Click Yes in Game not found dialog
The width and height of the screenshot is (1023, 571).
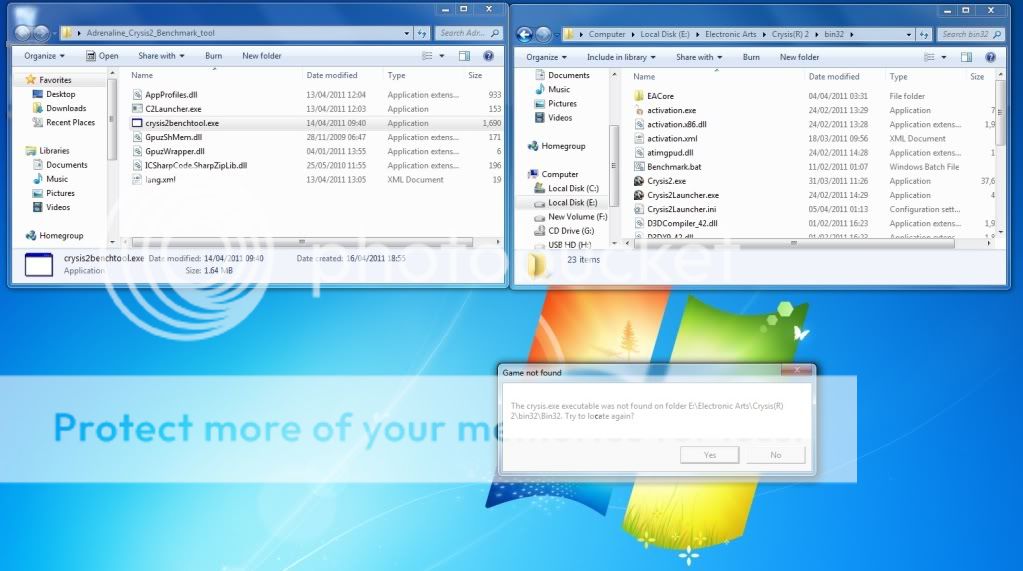[710, 455]
